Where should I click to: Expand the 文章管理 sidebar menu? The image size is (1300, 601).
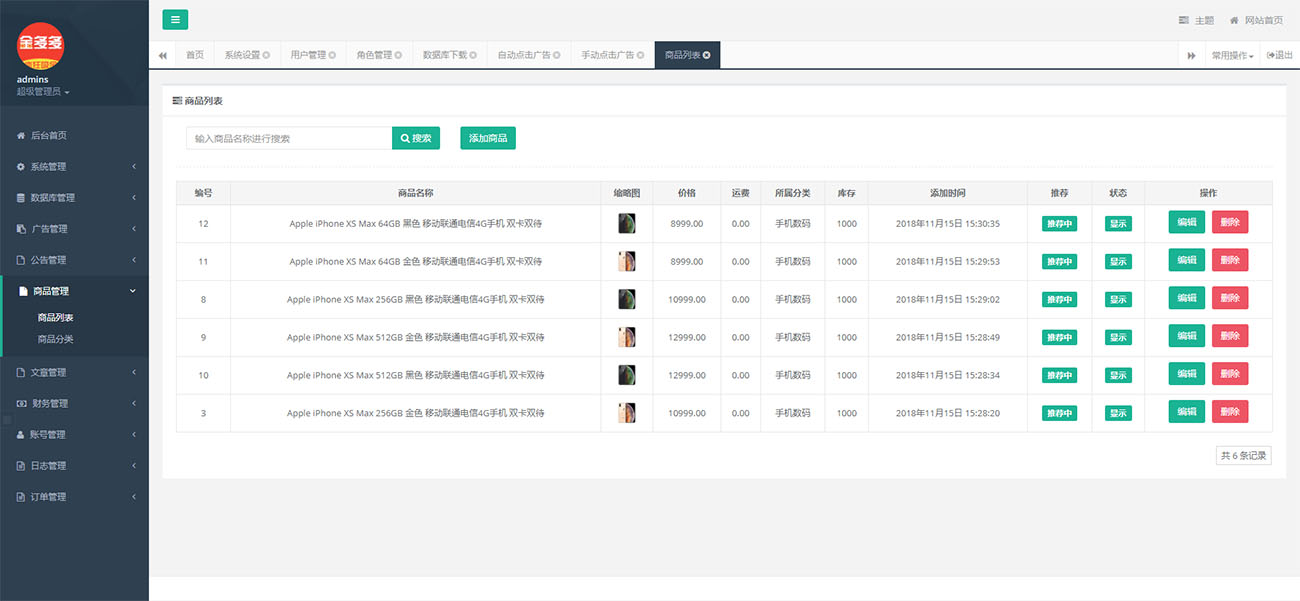74,372
